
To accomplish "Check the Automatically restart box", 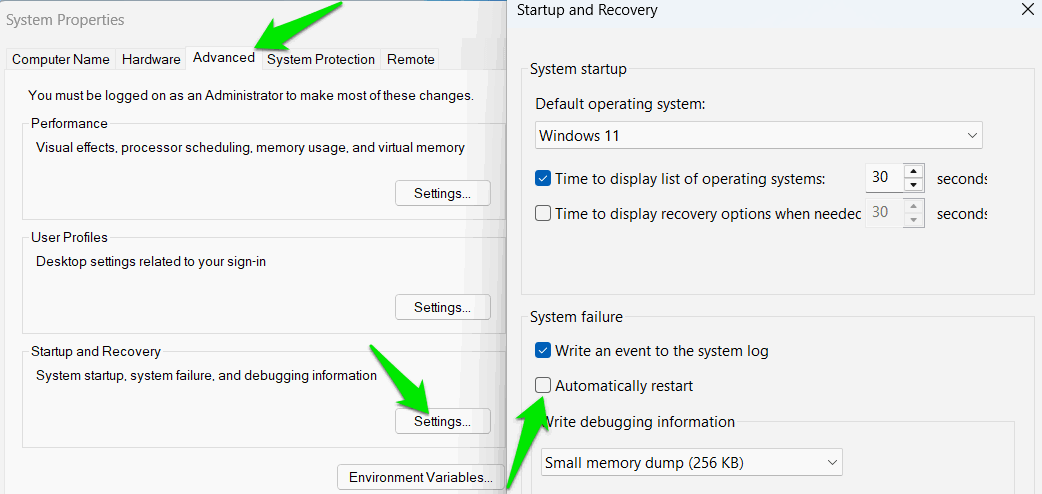I will click(543, 385).
